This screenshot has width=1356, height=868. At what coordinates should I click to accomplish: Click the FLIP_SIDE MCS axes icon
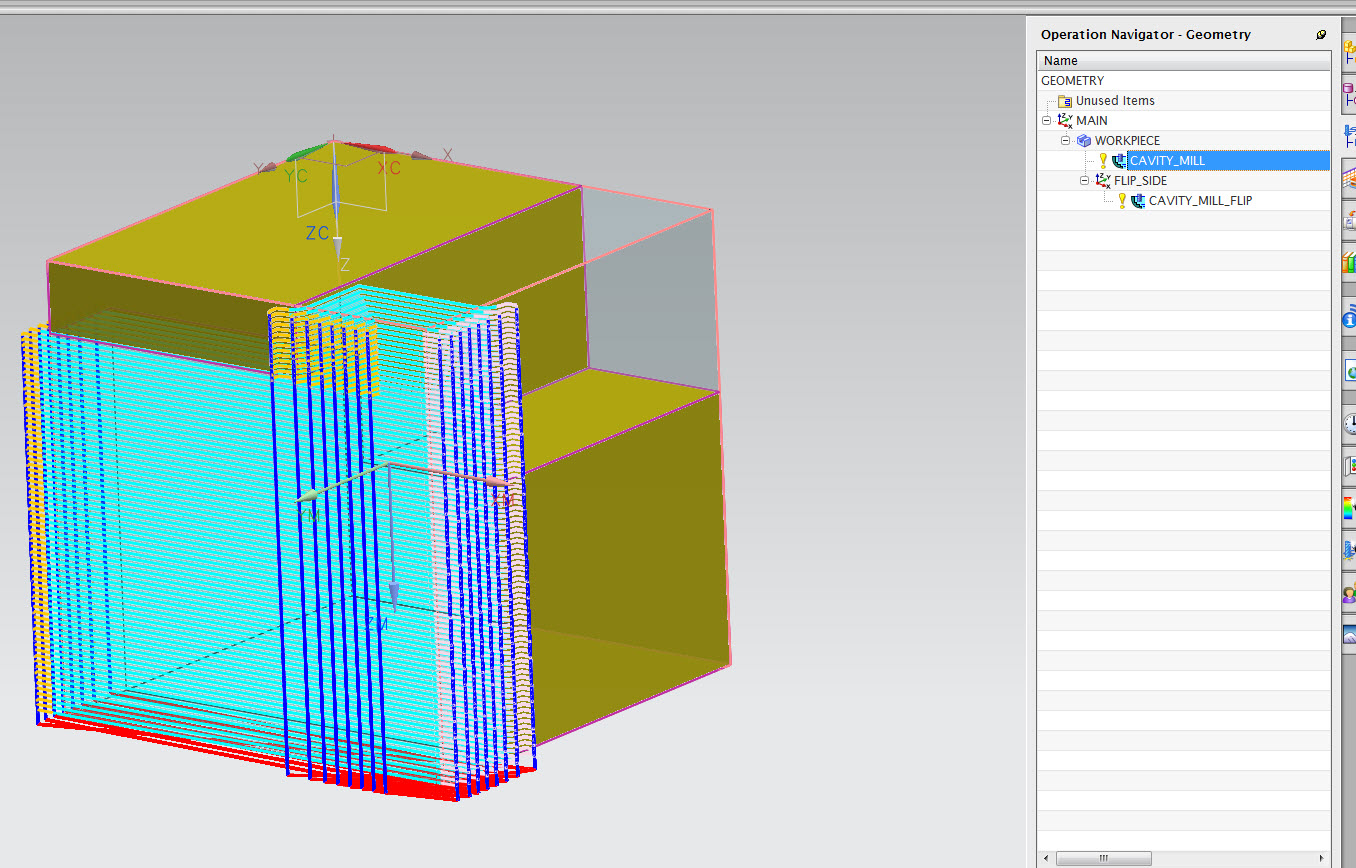(1103, 181)
